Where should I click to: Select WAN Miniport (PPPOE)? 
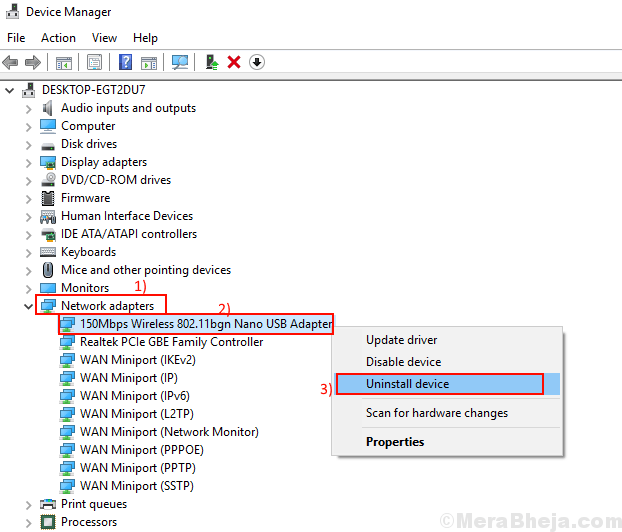(142, 450)
